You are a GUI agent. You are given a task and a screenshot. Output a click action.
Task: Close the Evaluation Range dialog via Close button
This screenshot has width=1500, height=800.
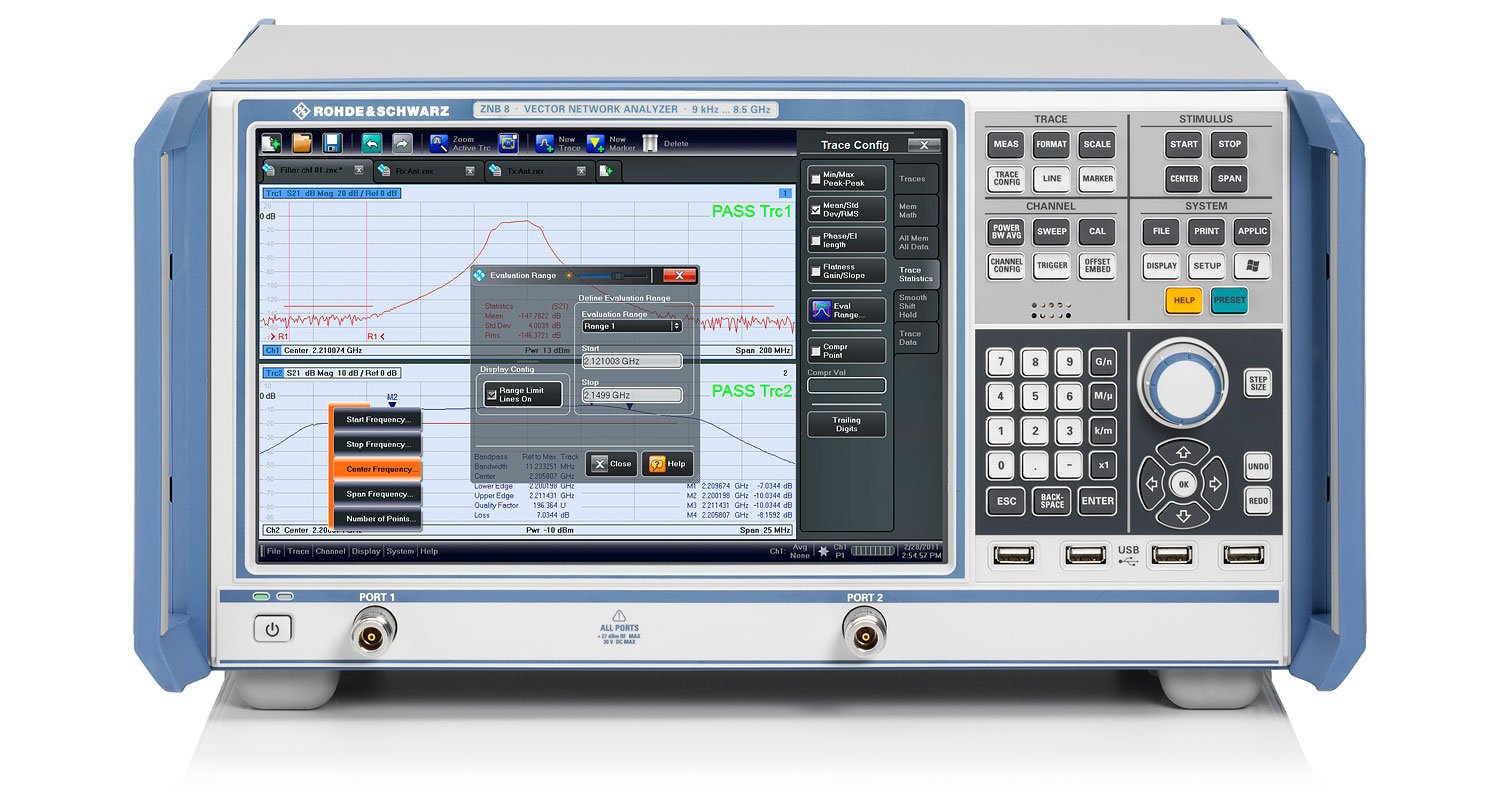click(x=610, y=464)
